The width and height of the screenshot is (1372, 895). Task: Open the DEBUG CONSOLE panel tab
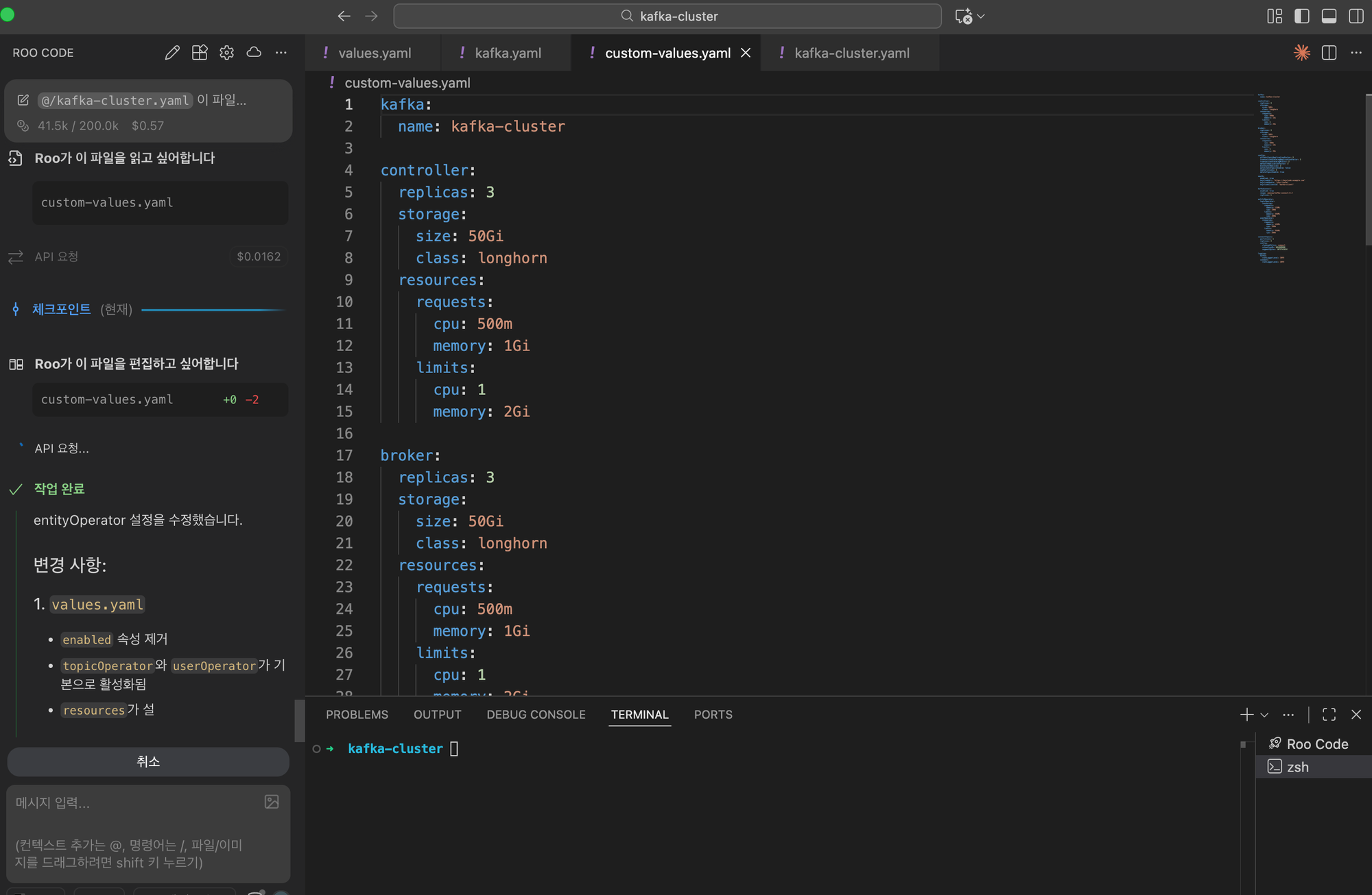(536, 715)
